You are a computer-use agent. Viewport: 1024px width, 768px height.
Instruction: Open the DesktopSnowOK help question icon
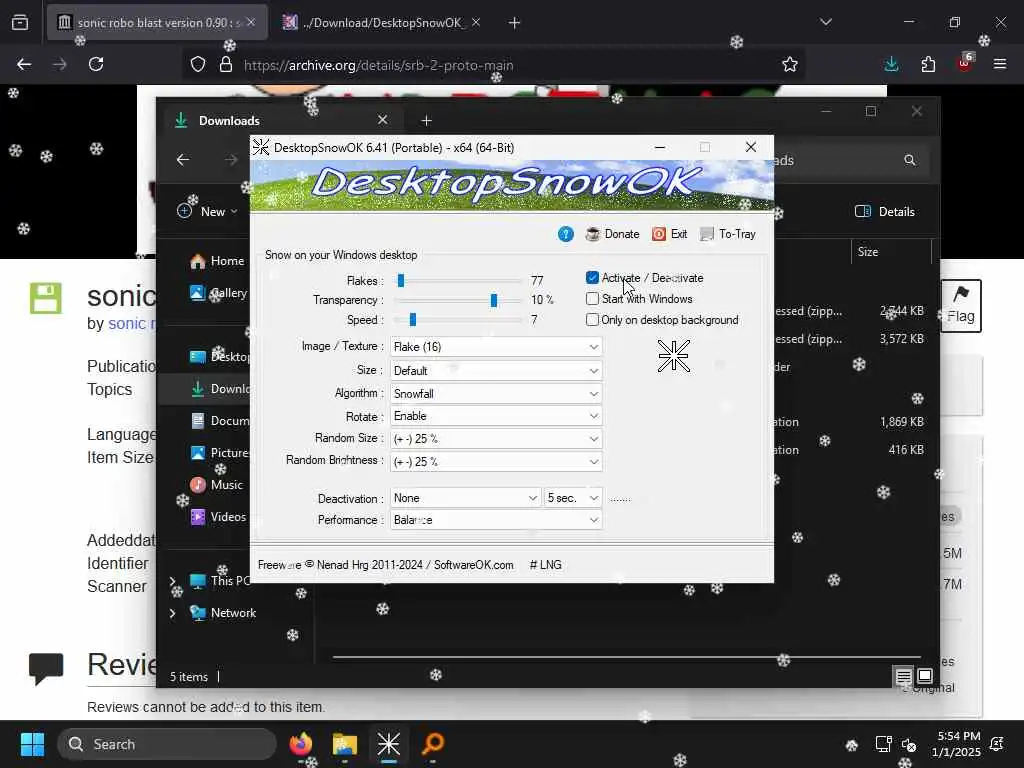tap(566, 234)
